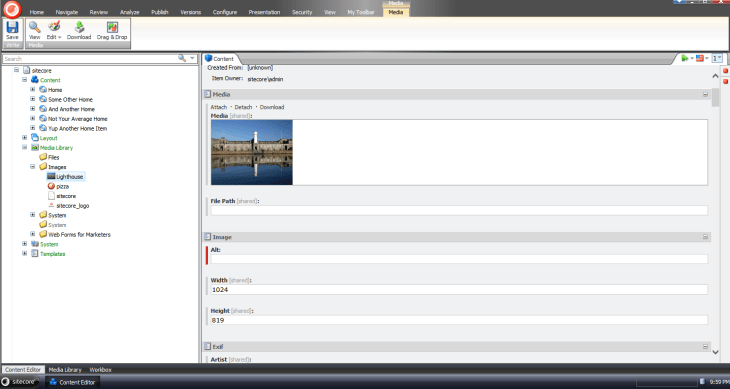Collapse the Images folder node
This screenshot has height=389, width=730.
[33, 167]
